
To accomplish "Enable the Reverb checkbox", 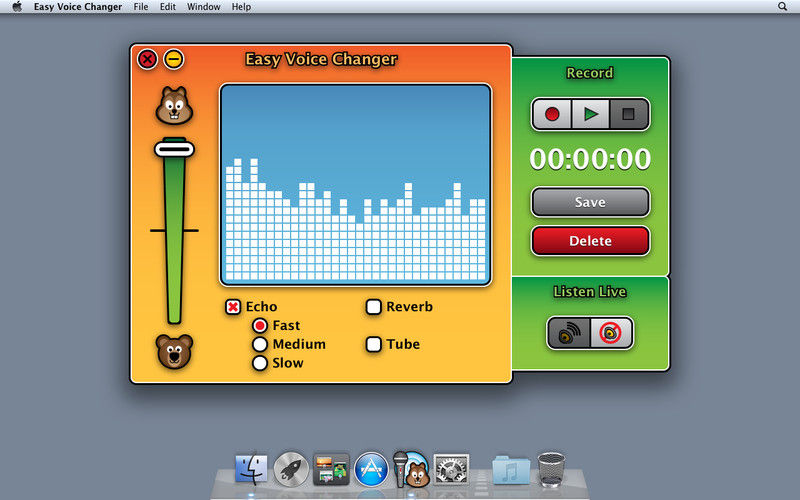I will [x=373, y=307].
